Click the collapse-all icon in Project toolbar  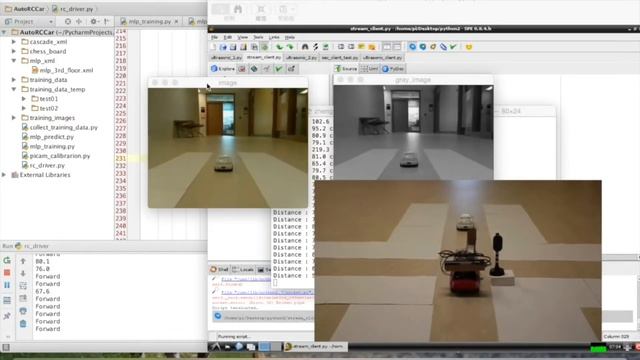[79, 21]
